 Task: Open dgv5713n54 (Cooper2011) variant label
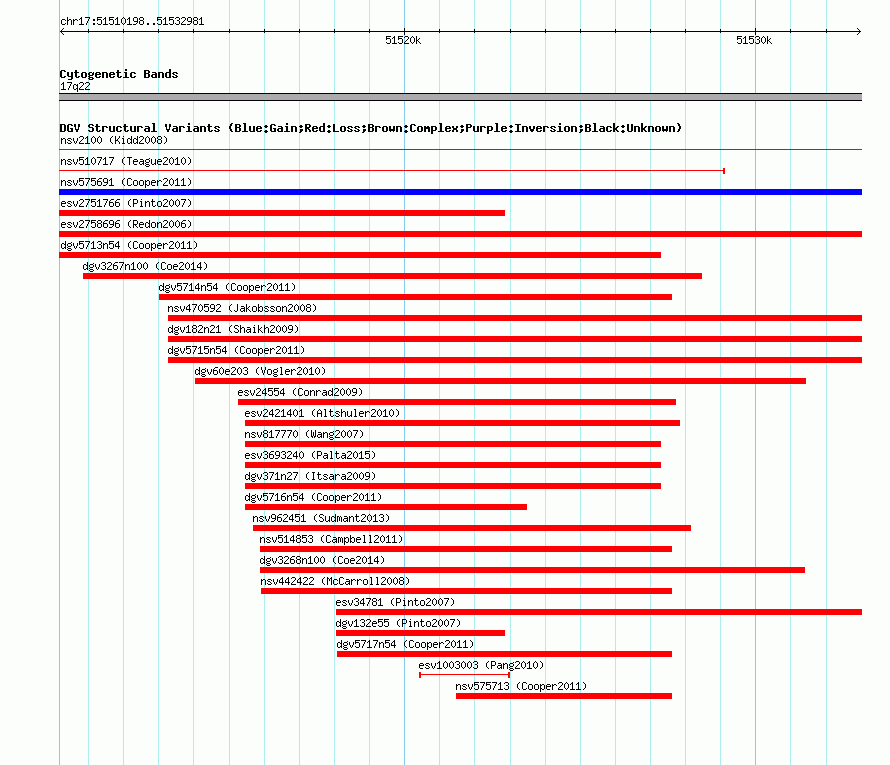[x=129, y=245]
